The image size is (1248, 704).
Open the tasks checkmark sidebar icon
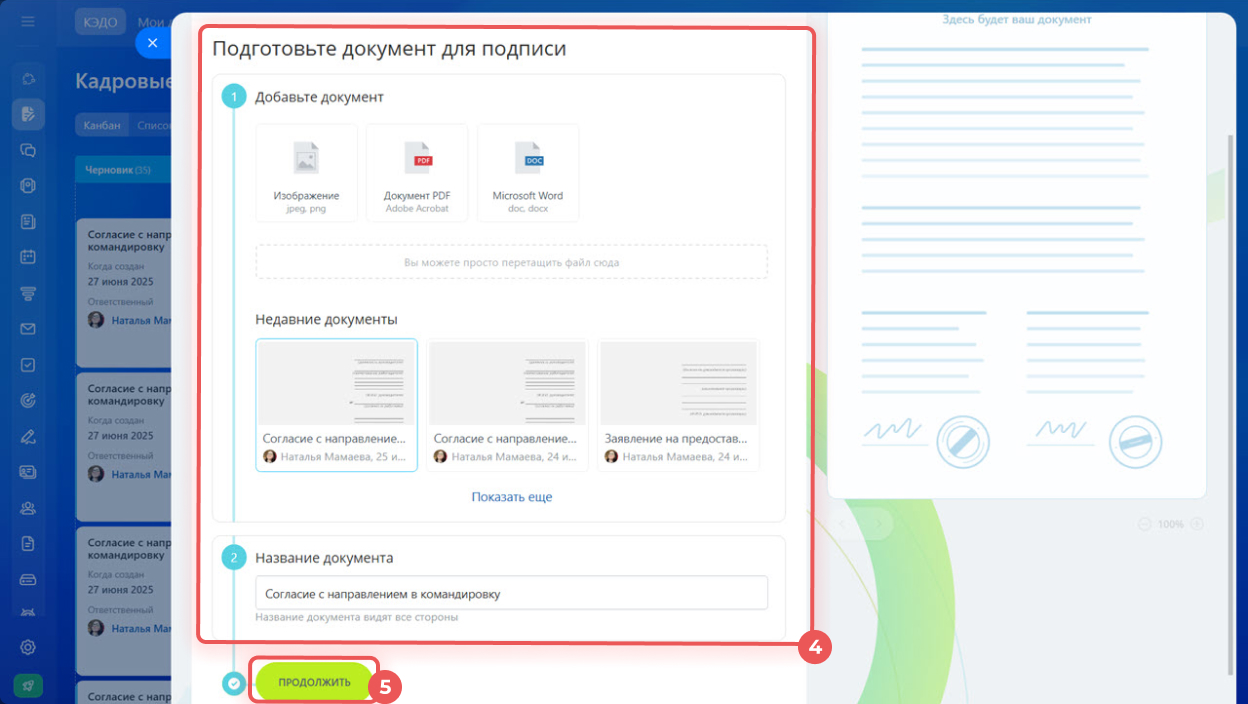28,365
